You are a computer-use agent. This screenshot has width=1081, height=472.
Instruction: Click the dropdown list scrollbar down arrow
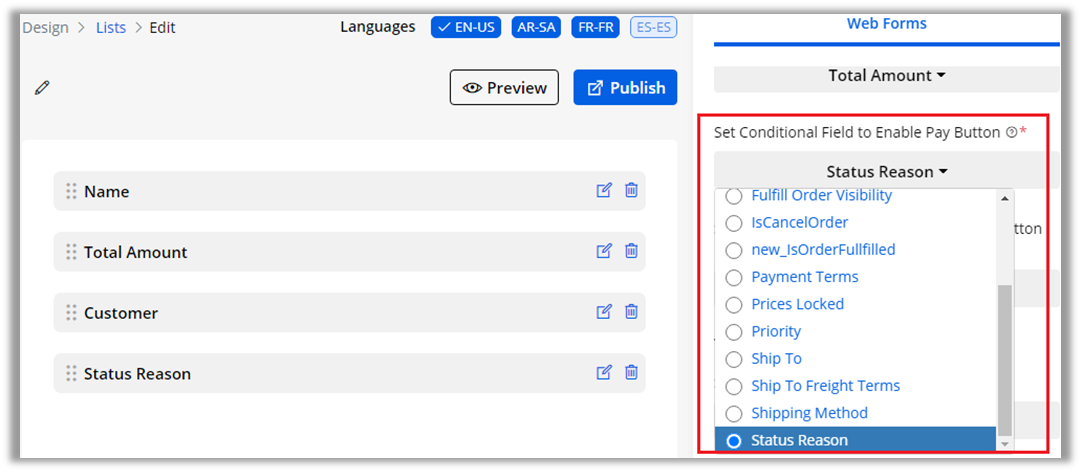click(x=1005, y=442)
